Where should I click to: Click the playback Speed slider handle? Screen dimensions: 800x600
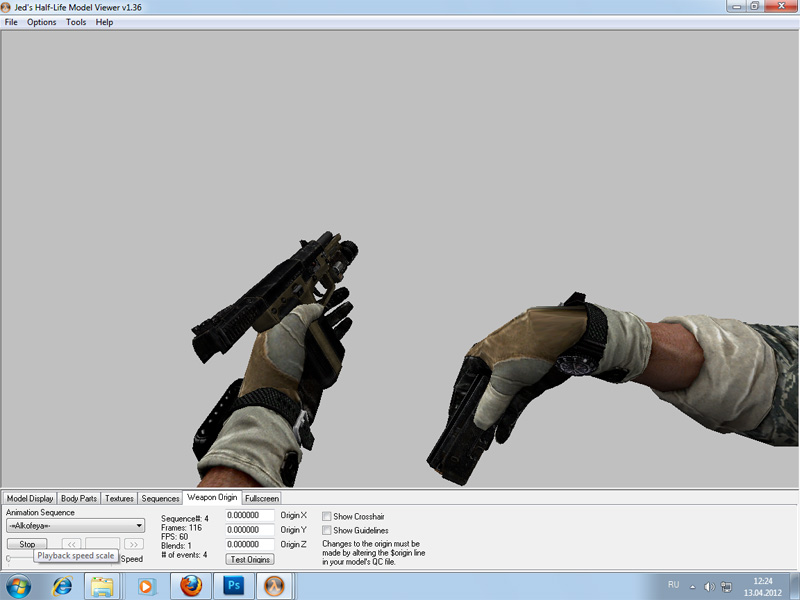click(9, 558)
